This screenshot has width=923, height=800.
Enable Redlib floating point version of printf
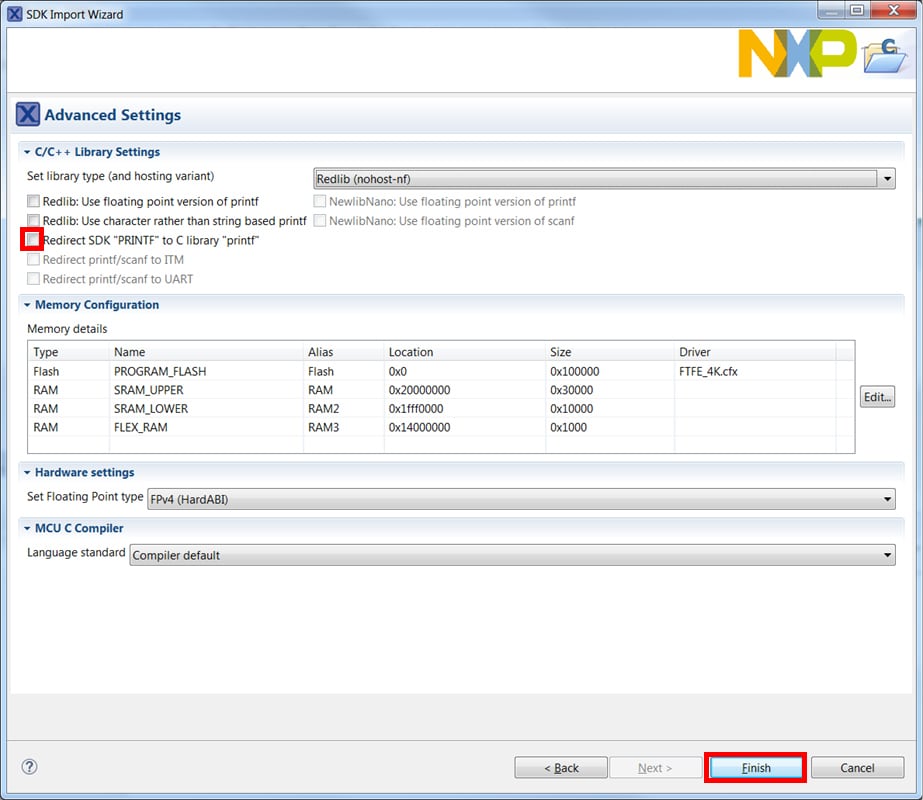pyautogui.click(x=34, y=202)
